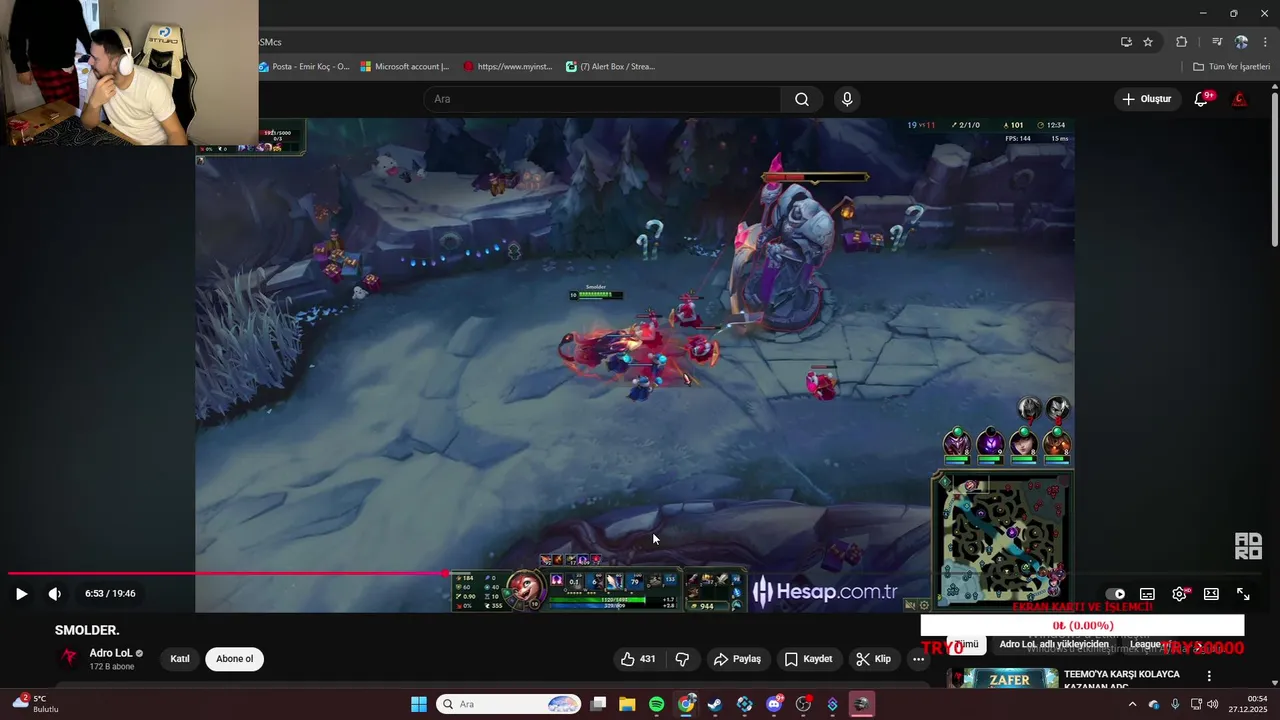
Task: Open the OBS icon on the taskbar
Action: pos(803,704)
